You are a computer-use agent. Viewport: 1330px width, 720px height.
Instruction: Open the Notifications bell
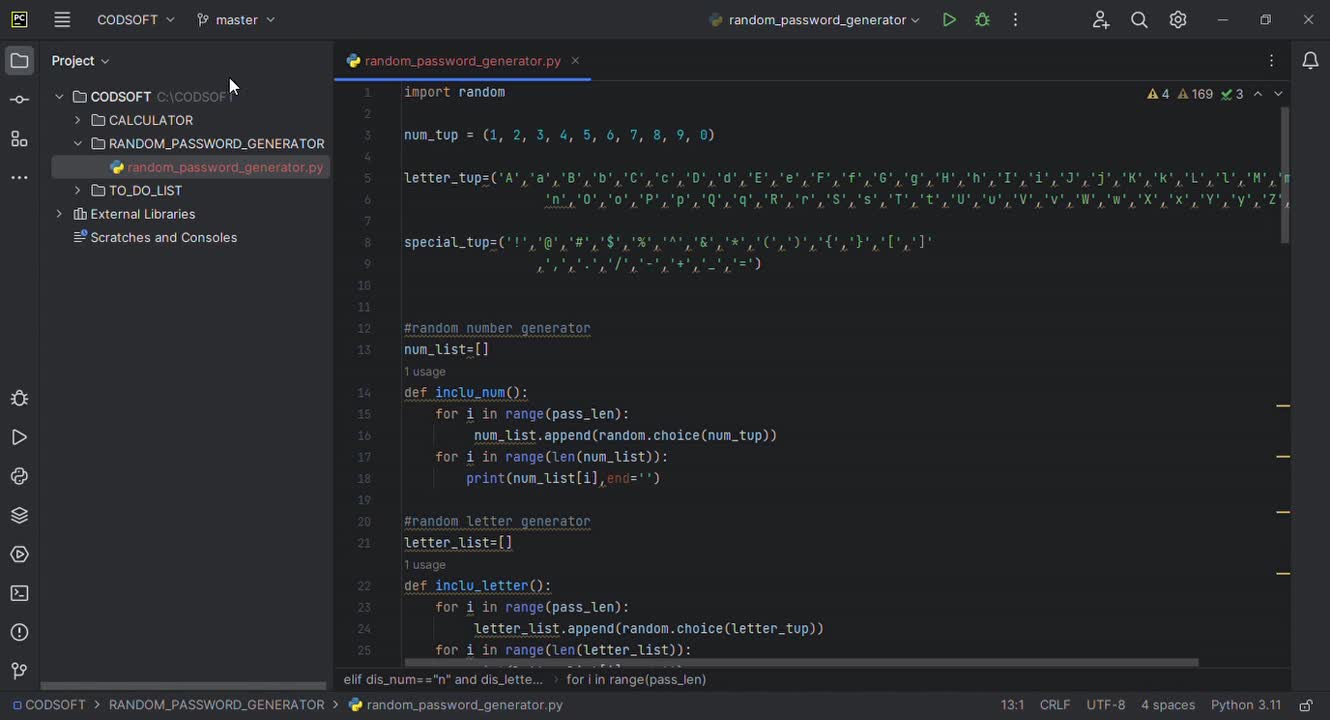coord(1310,61)
